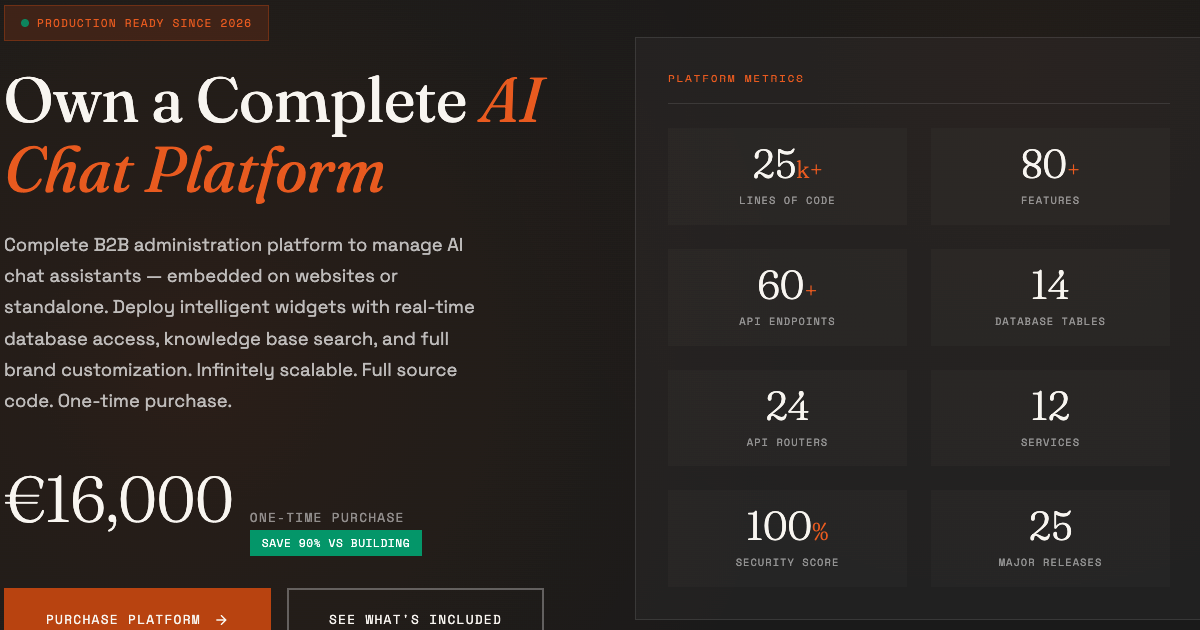Click the Purchase Platform button
The width and height of the screenshot is (1200, 630).
coord(137,610)
